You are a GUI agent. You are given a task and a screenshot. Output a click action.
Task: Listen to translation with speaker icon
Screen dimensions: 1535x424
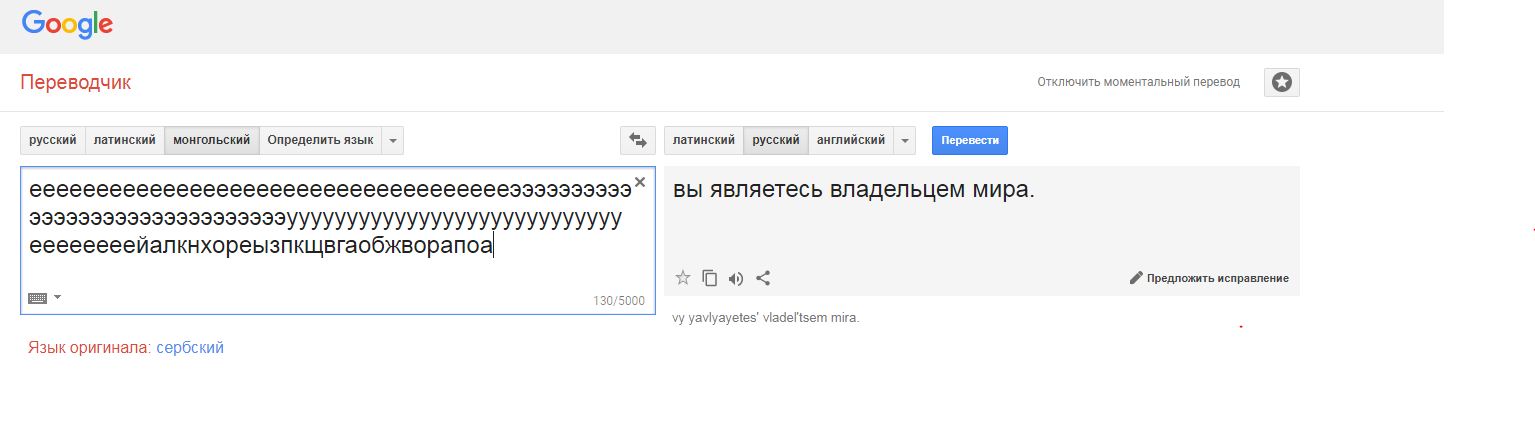(736, 278)
